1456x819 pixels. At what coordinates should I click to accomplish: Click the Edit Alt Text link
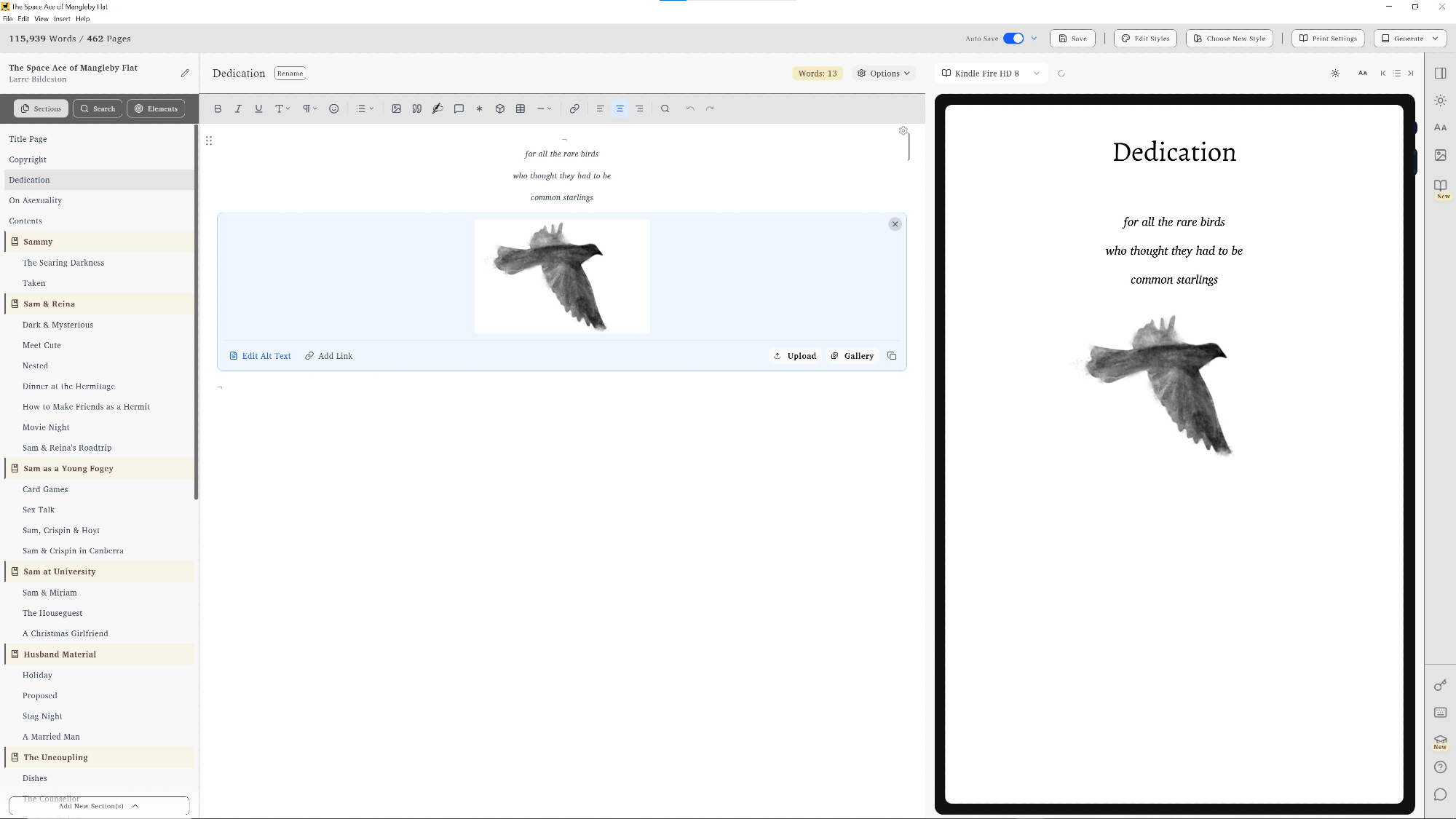260,356
